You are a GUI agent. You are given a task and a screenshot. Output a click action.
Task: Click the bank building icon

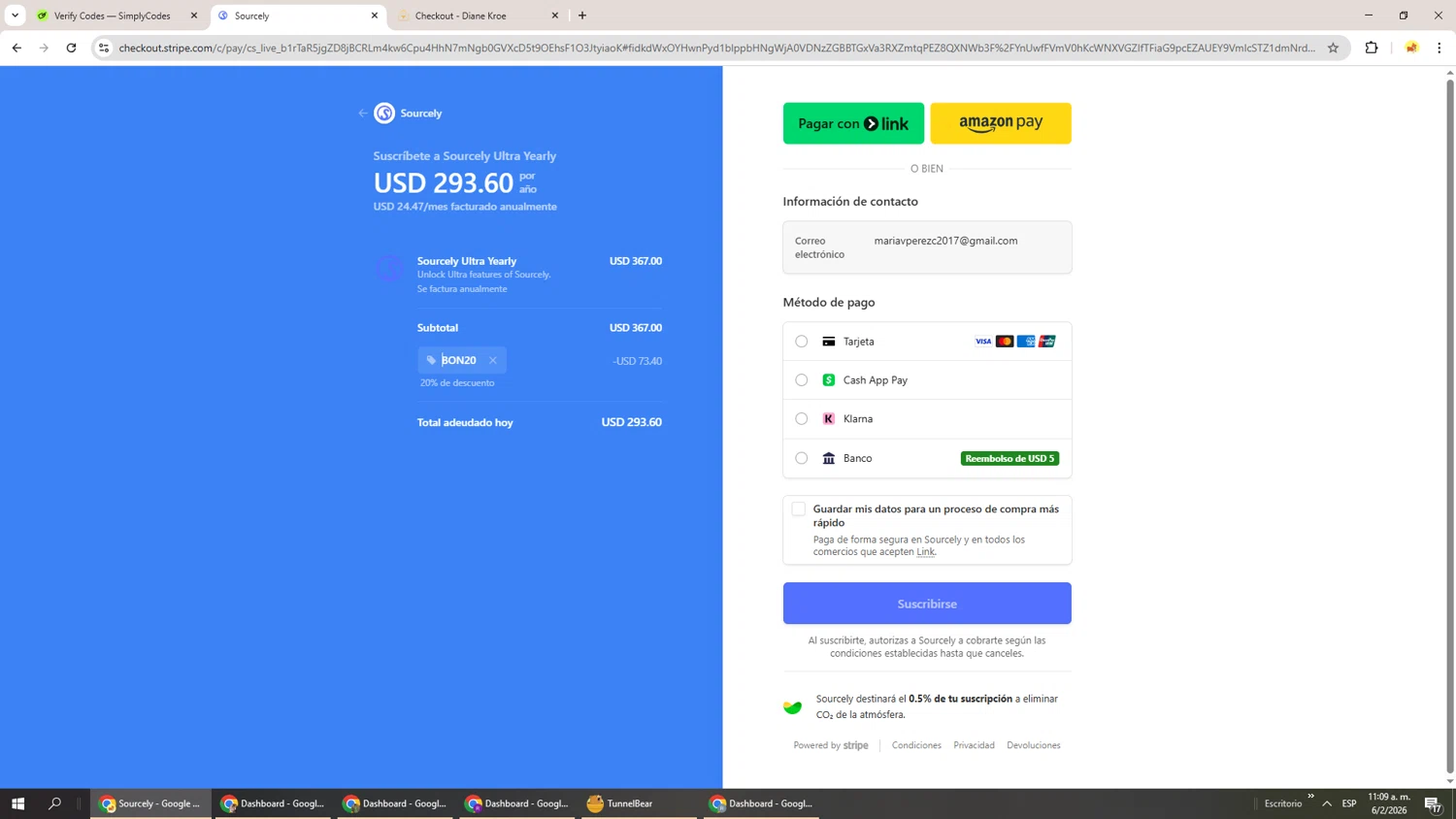(x=829, y=458)
